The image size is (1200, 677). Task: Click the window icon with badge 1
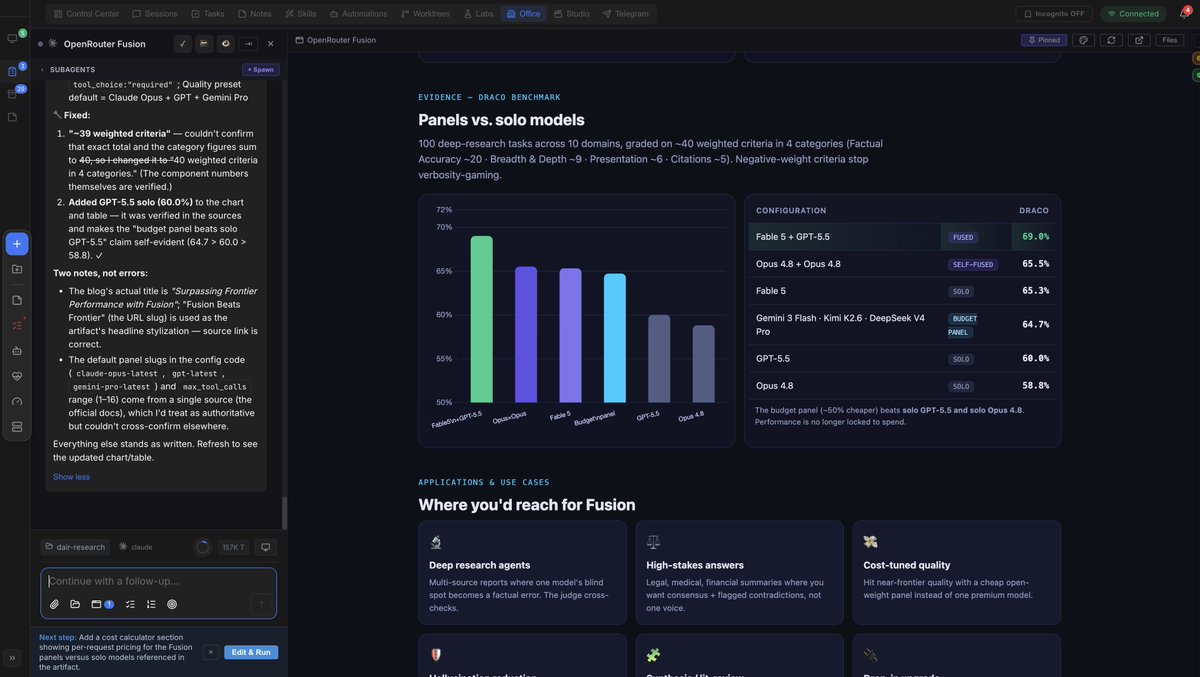click(x=101, y=604)
